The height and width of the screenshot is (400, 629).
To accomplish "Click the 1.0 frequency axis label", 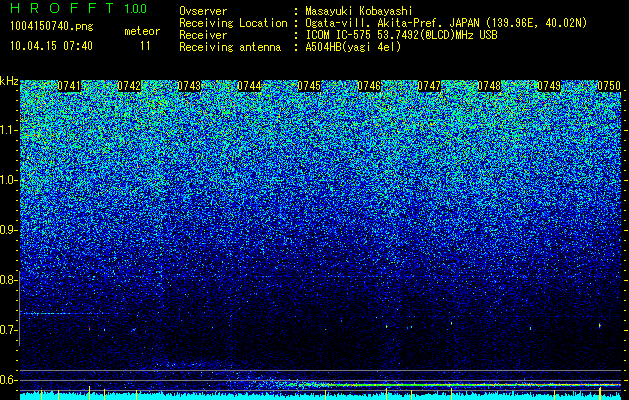I will point(7,180).
